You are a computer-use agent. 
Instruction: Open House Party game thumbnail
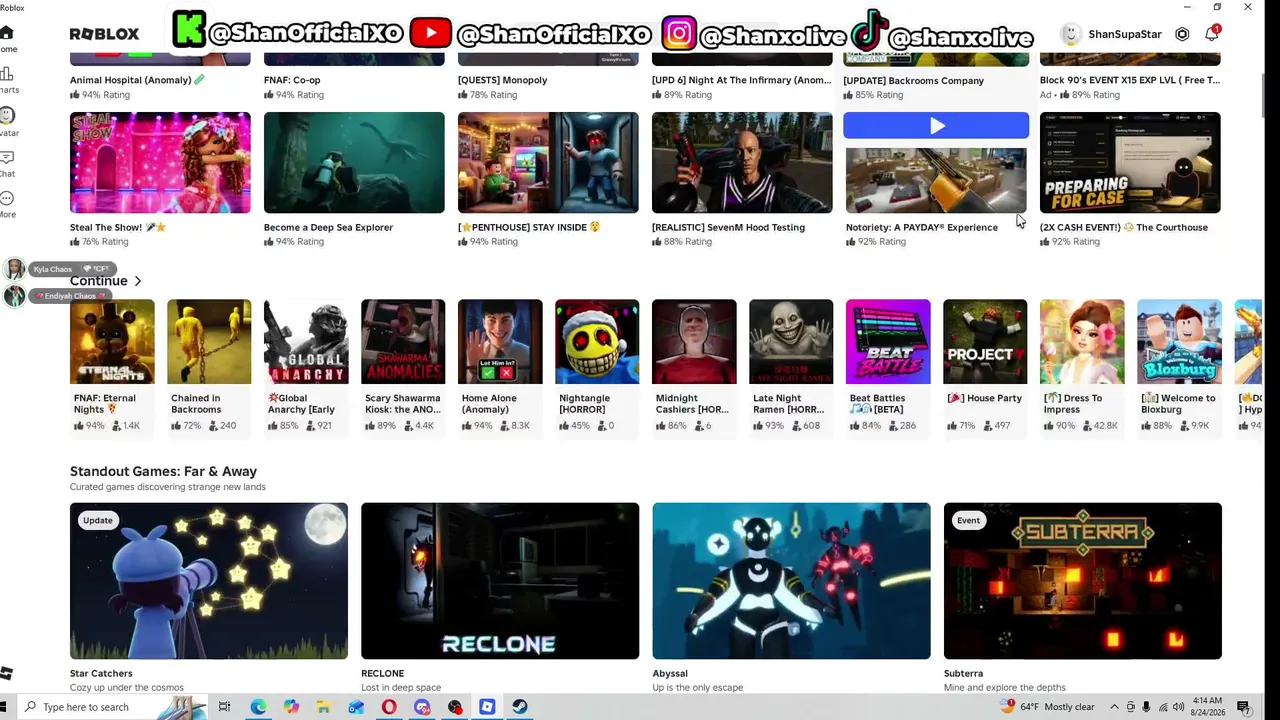(x=985, y=342)
